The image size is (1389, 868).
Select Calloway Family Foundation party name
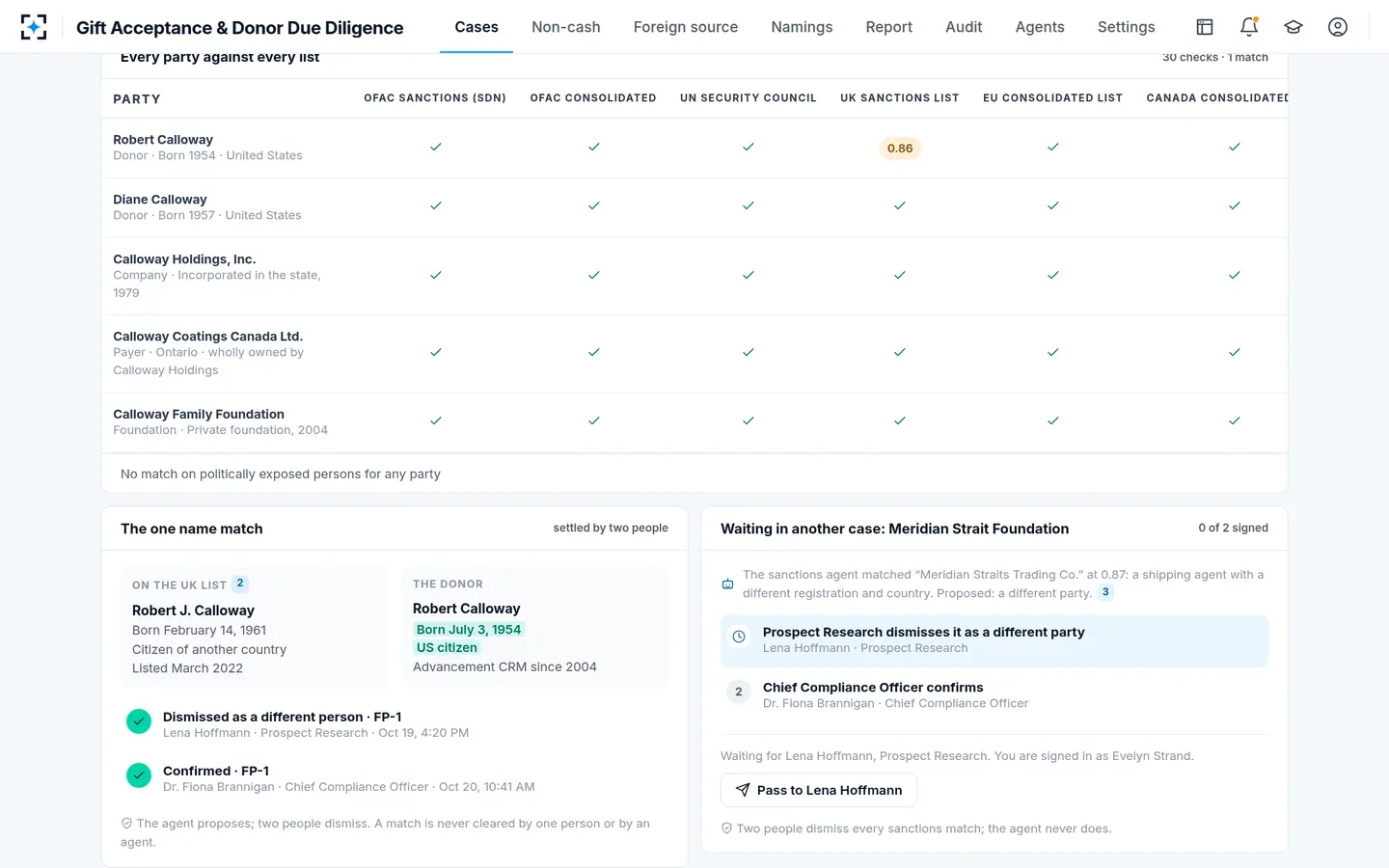coord(199,414)
